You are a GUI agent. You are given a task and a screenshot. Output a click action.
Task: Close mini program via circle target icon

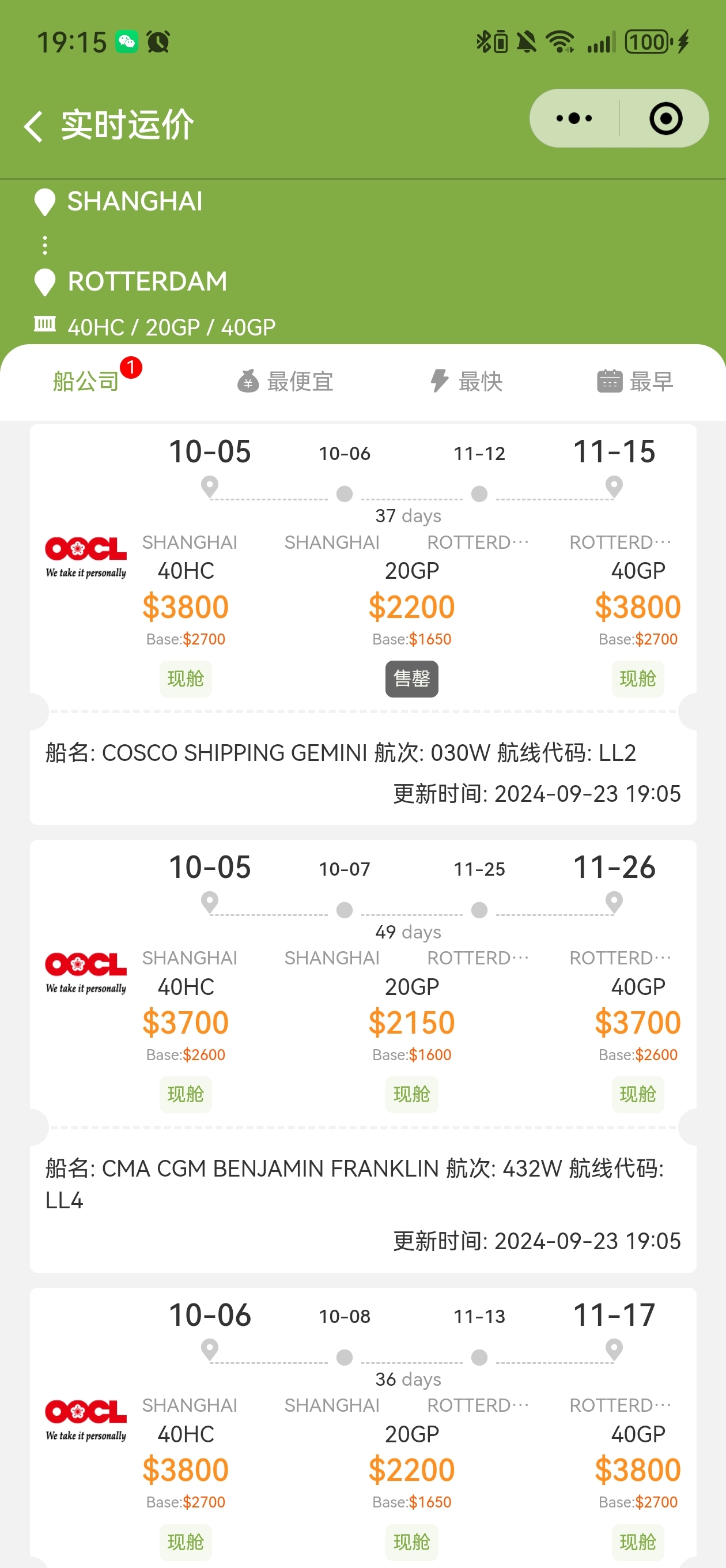(665, 118)
